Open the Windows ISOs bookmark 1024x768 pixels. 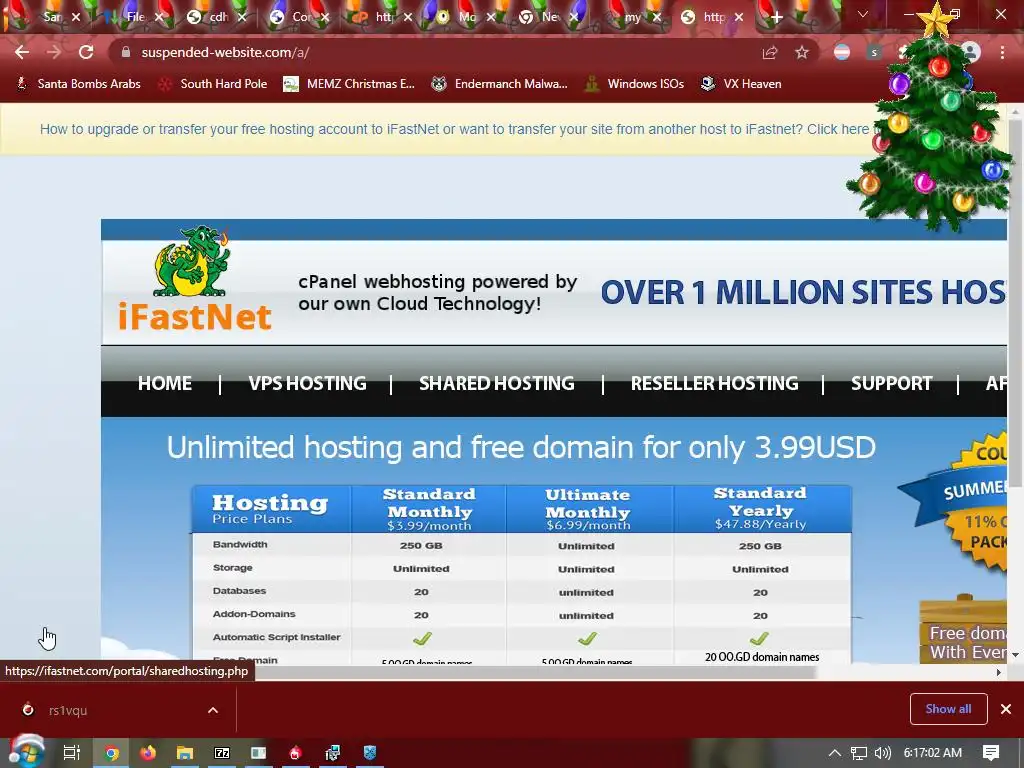(635, 84)
